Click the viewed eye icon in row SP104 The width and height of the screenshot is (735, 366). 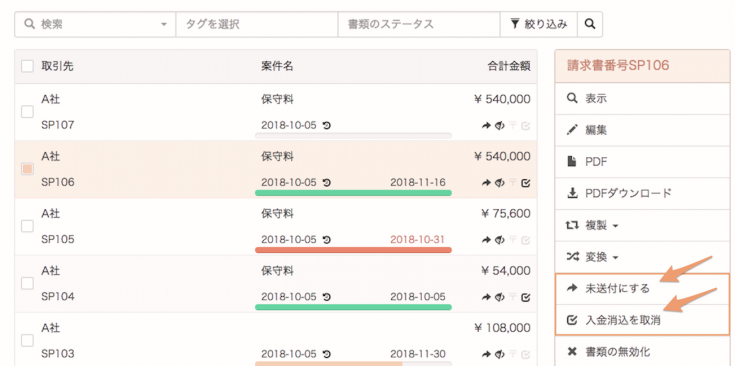coord(499,297)
